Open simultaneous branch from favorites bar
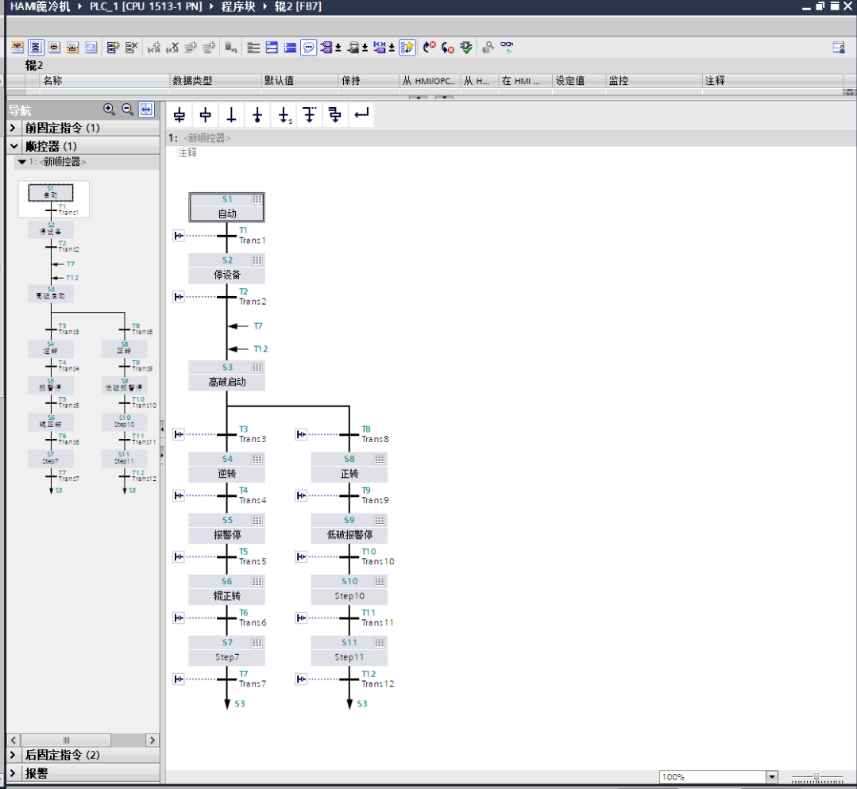Image resolution: width=857 pixels, height=789 pixels. point(335,115)
